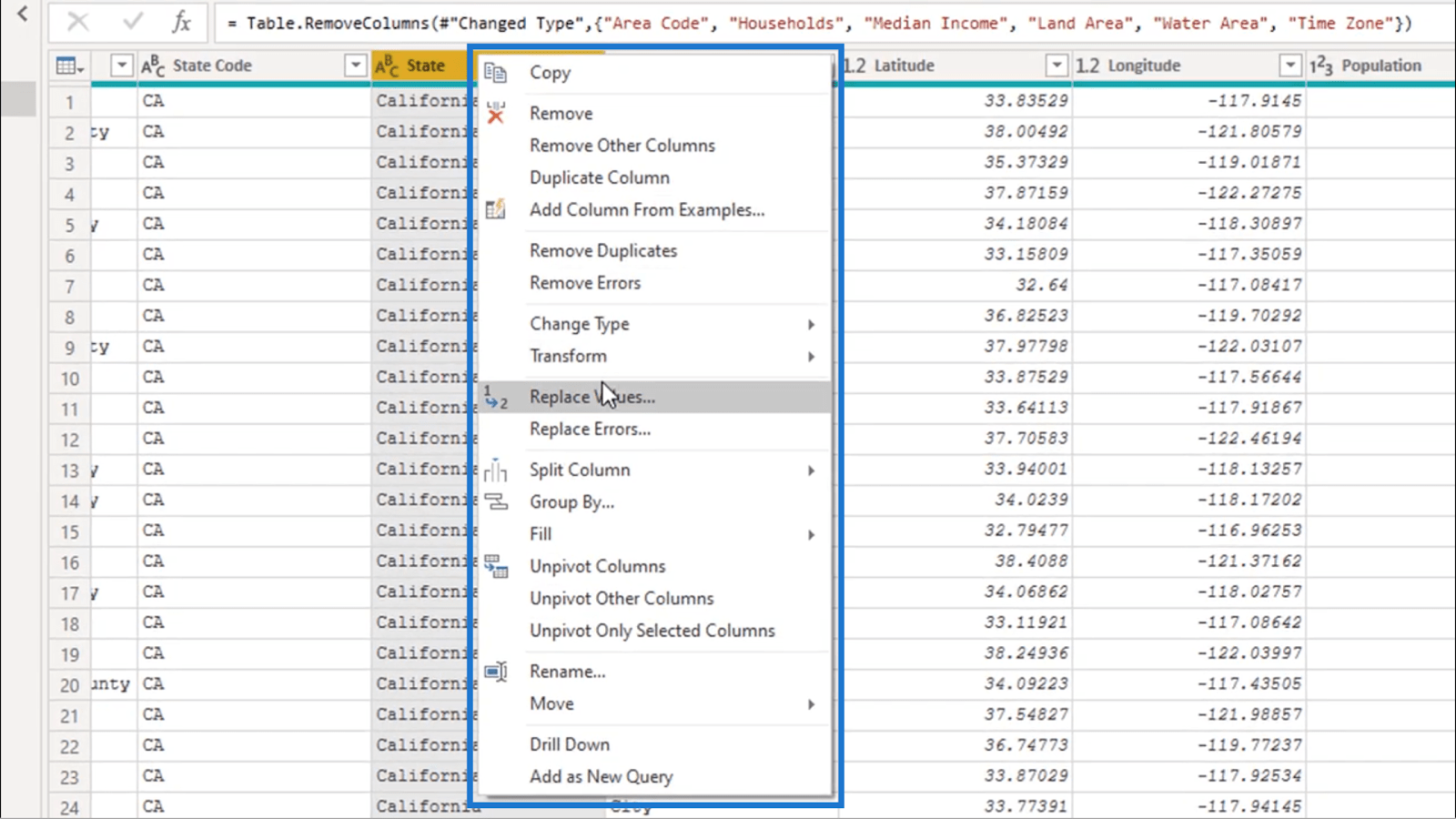The width and height of the screenshot is (1456, 819).
Task: Click the CA cell in row 5
Action: 254,224
